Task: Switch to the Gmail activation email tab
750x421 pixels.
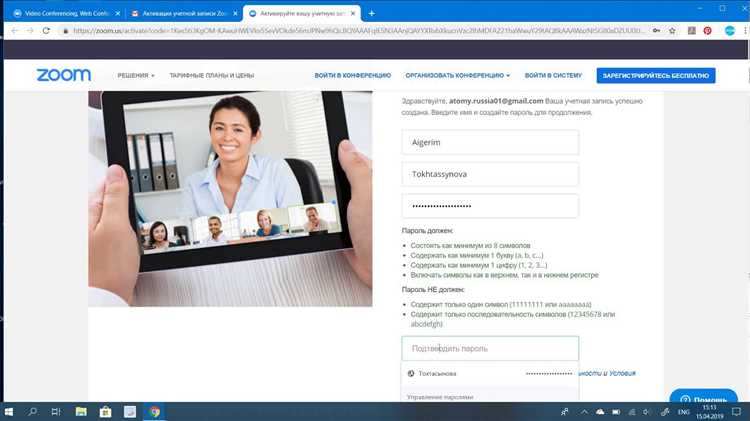Action: [x=184, y=13]
